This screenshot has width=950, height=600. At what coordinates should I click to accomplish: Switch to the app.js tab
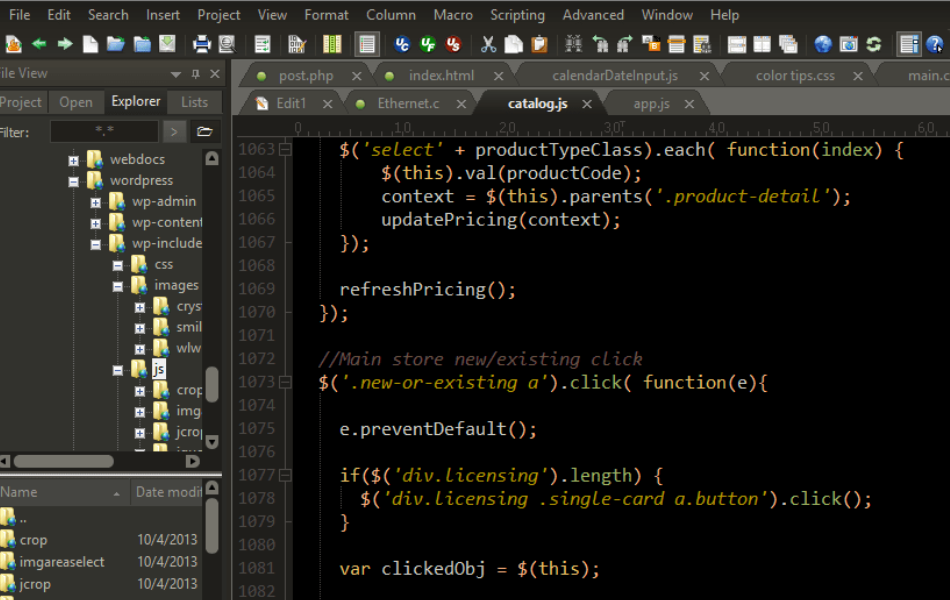651,104
